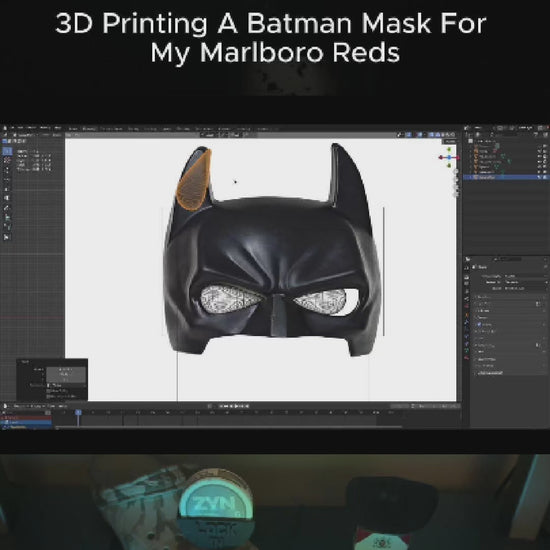Open the Render properties tab icon
Screen dimensions: 550x550
467,277
